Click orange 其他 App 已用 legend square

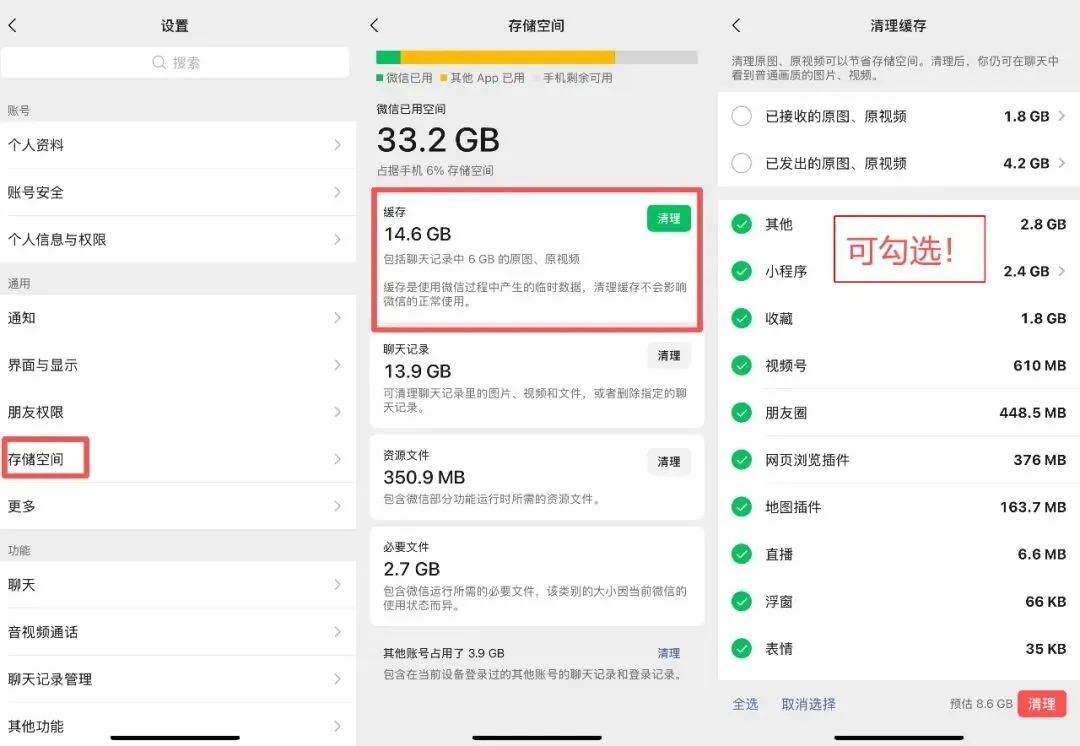[x=444, y=78]
